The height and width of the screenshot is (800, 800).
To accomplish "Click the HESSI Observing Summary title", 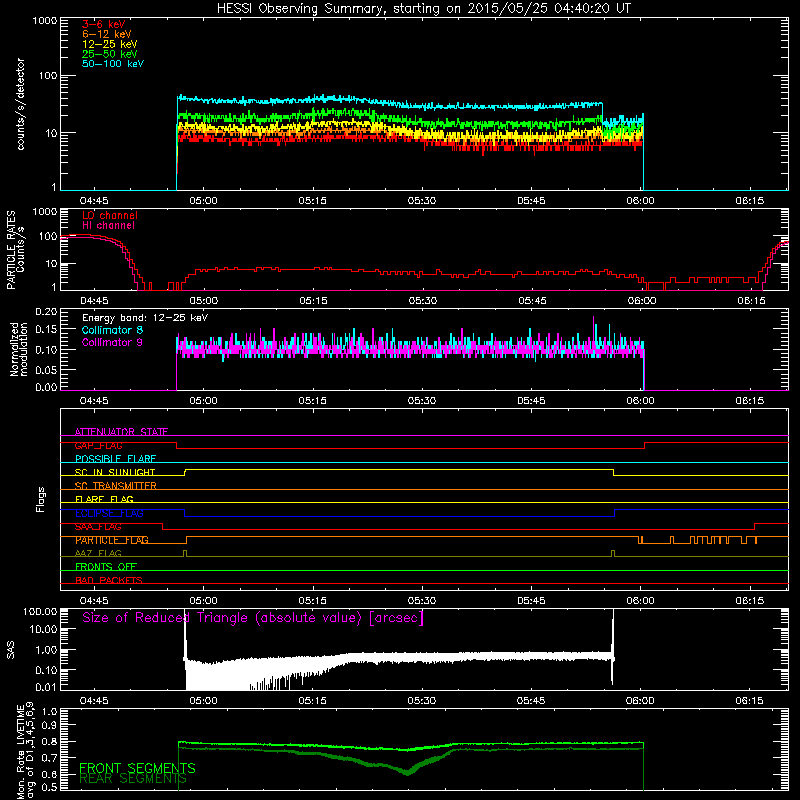I will [423, 8].
